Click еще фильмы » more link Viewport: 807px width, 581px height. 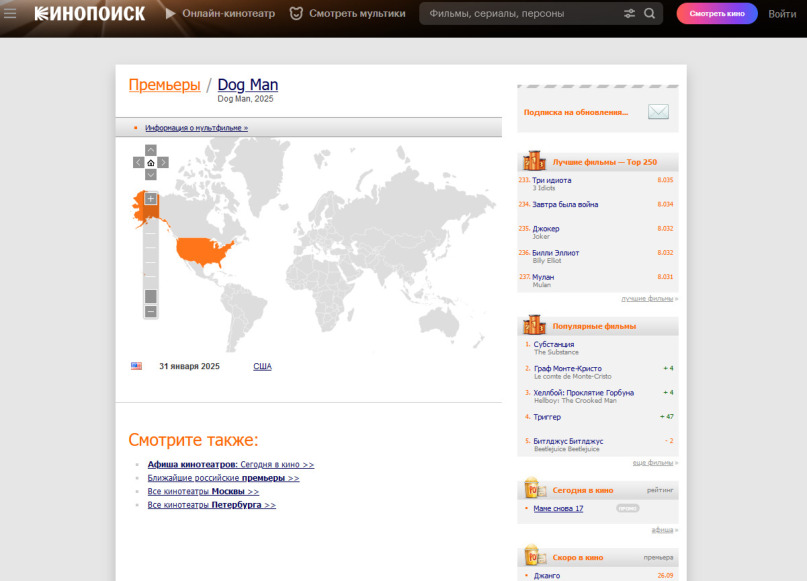(x=655, y=463)
